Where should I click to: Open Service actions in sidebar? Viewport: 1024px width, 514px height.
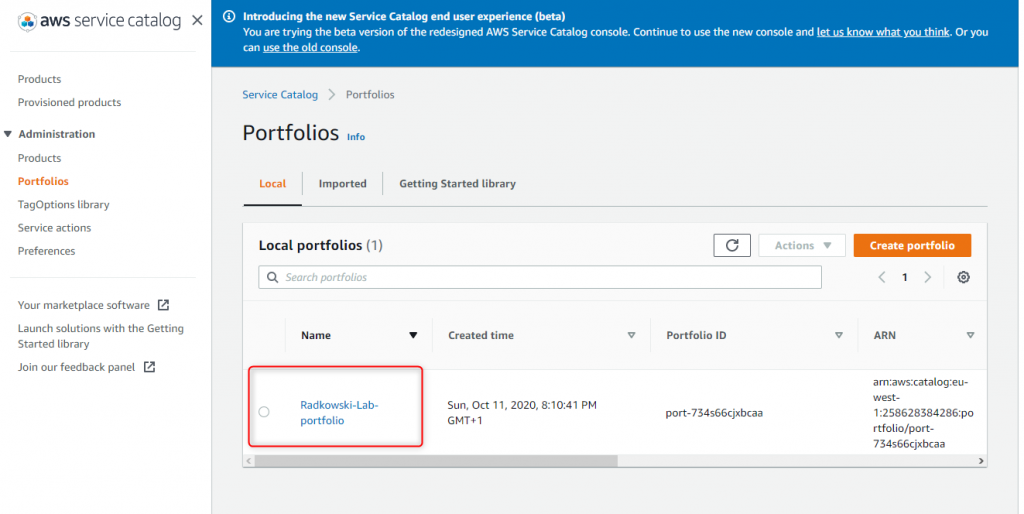click(54, 228)
